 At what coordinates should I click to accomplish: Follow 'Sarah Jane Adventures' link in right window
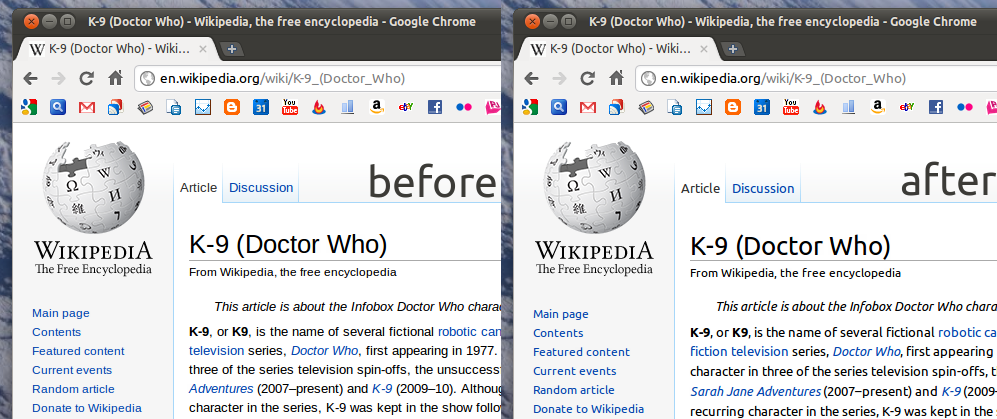[755, 392]
